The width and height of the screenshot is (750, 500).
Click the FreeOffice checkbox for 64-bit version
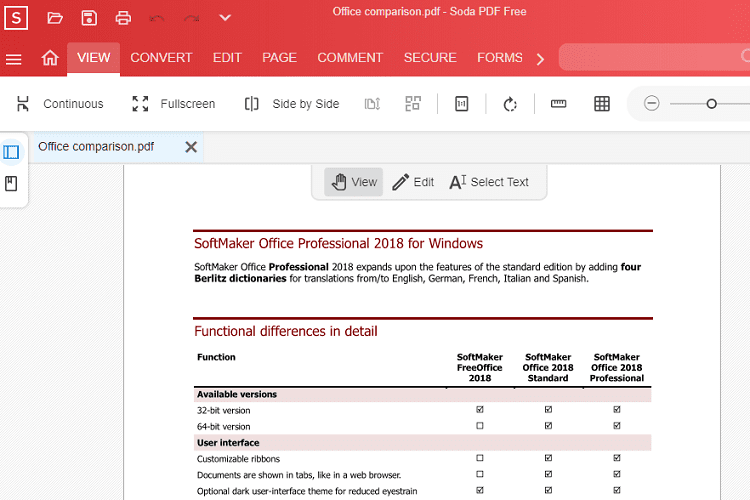480,425
